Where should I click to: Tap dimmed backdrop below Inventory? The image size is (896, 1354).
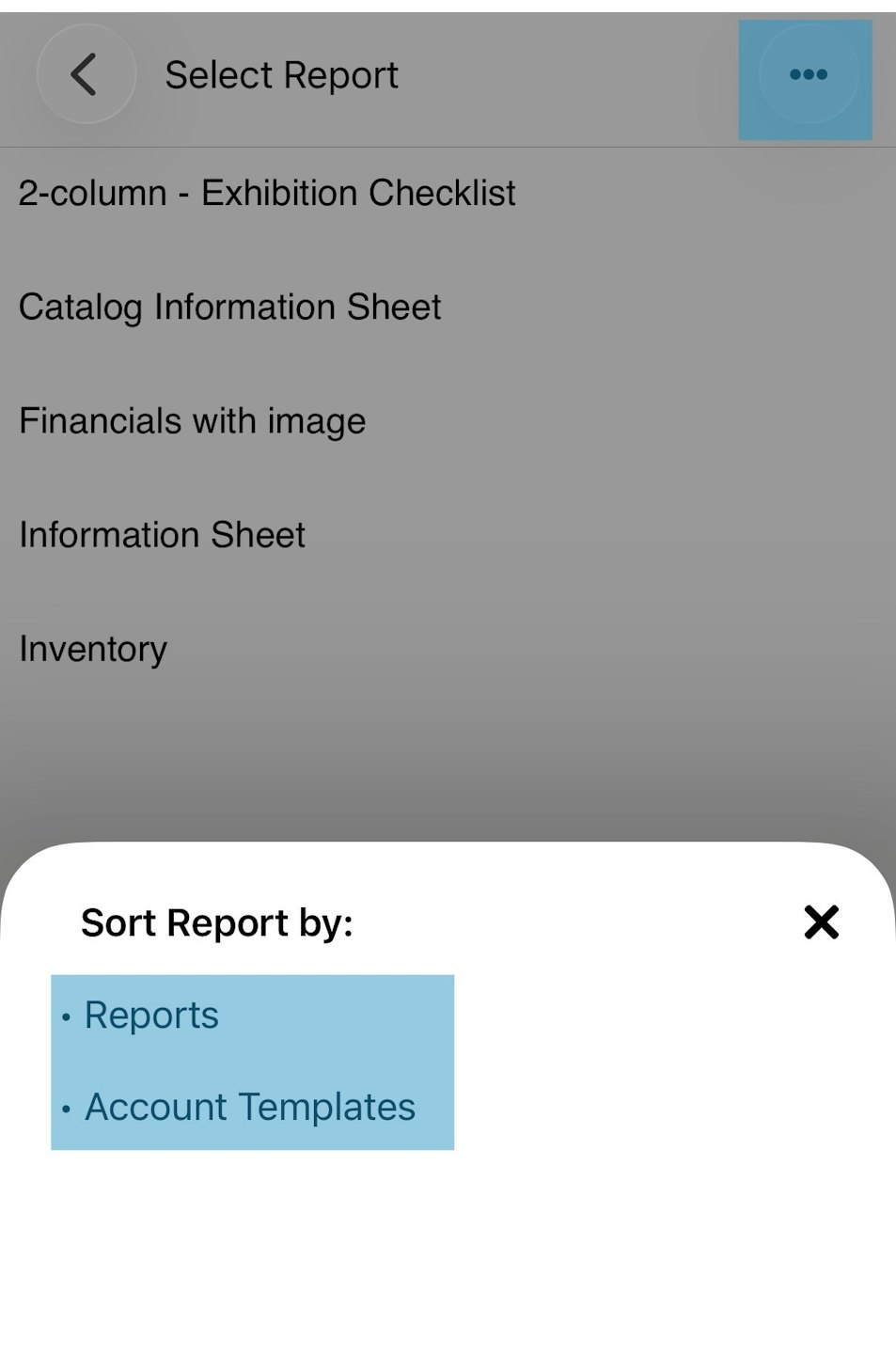coord(448,766)
